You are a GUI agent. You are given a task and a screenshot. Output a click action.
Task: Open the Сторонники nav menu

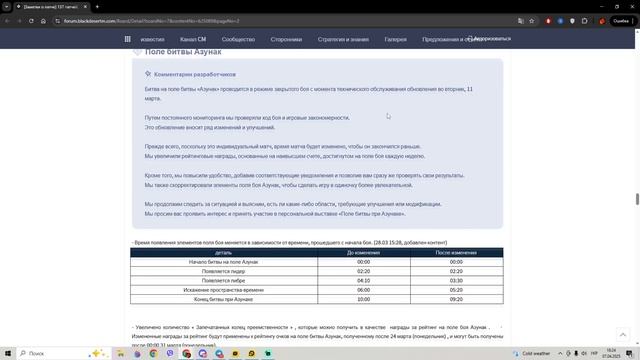(x=286, y=39)
